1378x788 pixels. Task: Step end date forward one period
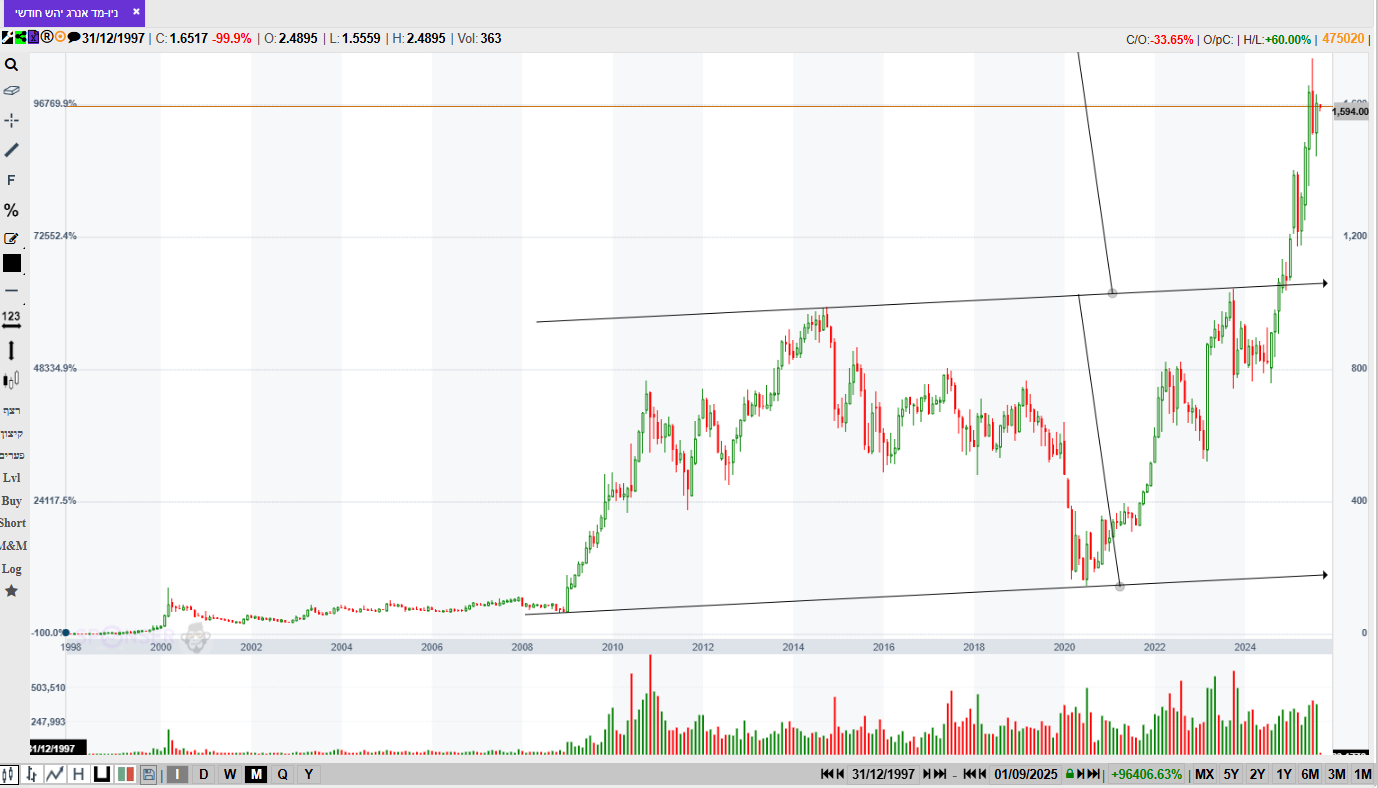pyautogui.click(x=1081, y=774)
